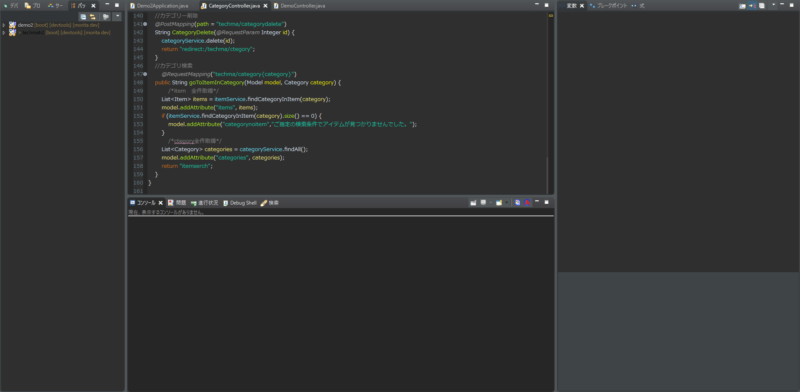Close the コンソール console tab
800x392 pixels.
pos(161,203)
